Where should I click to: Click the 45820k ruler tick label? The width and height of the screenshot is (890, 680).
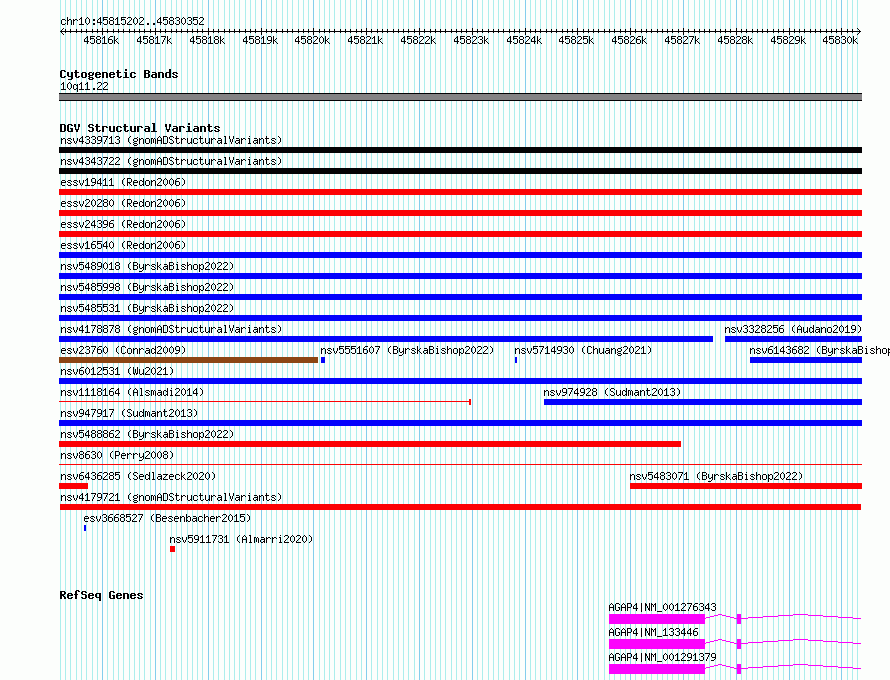coord(312,40)
